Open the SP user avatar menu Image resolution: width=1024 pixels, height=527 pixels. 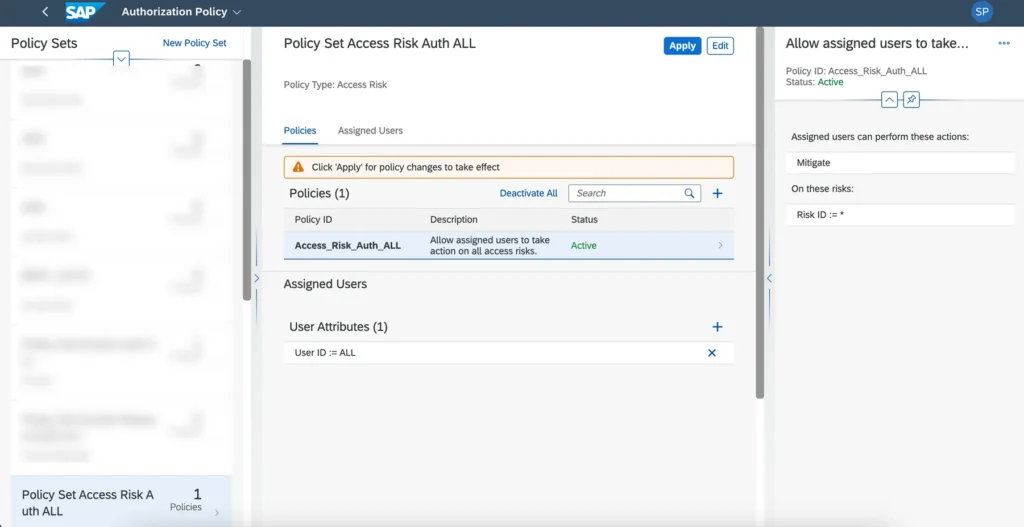point(982,12)
